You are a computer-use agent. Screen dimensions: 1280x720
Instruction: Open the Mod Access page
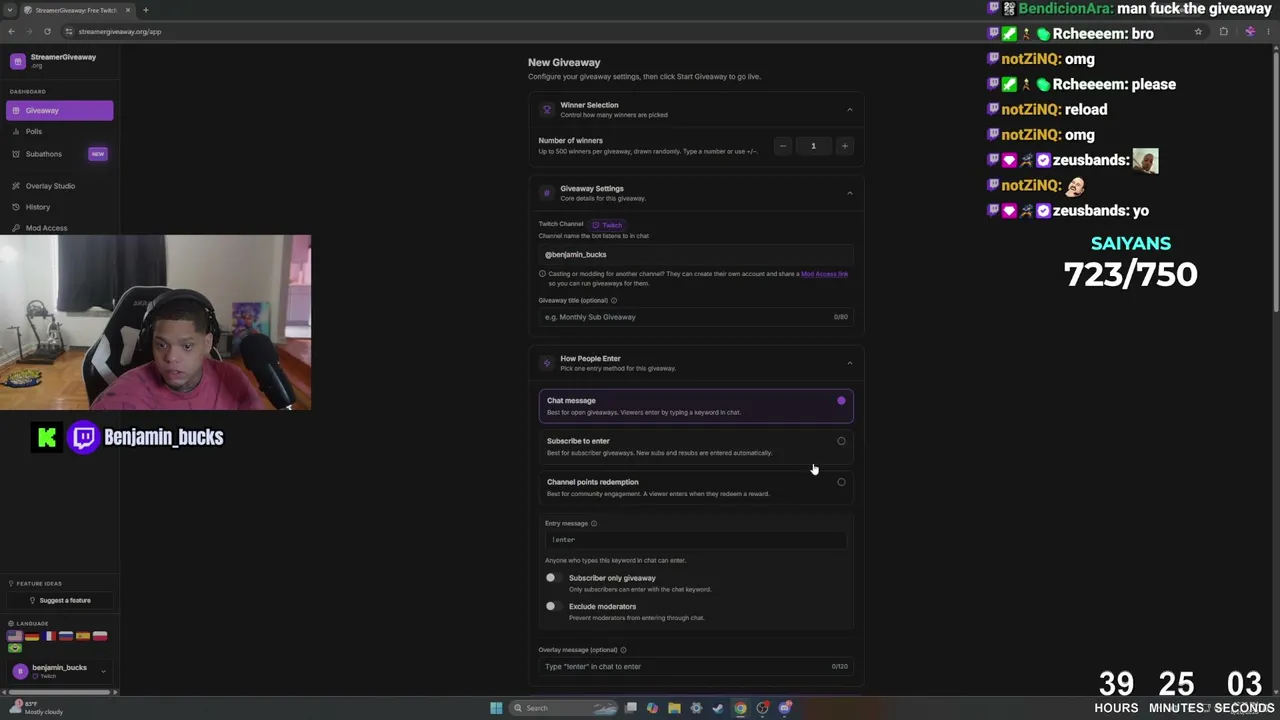pyautogui.click(x=60, y=228)
